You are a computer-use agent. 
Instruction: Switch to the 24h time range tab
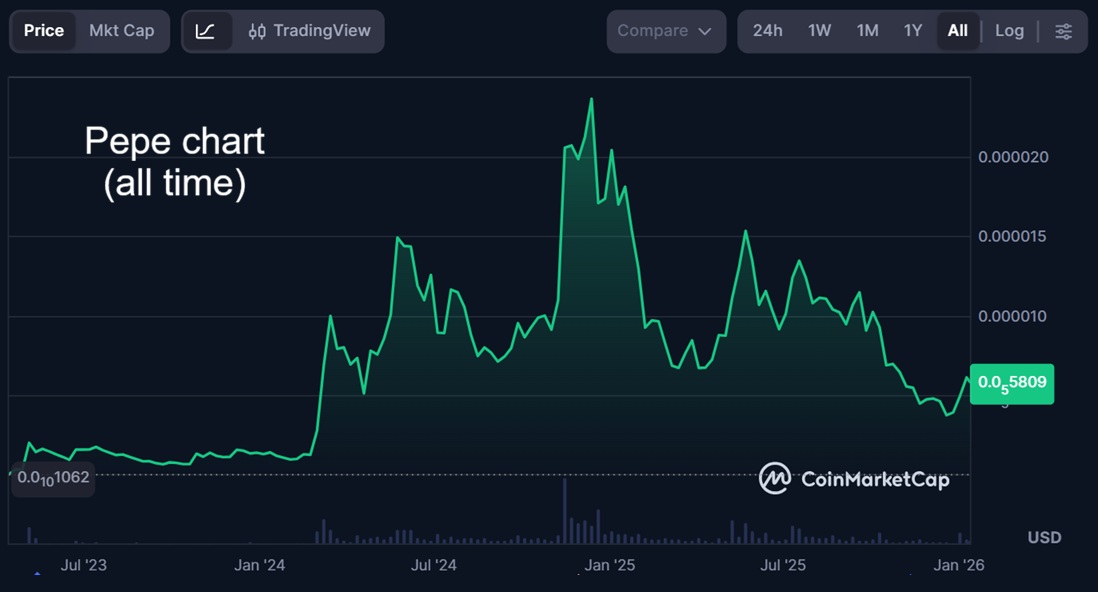pyautogui.click(x=768, y=31)
